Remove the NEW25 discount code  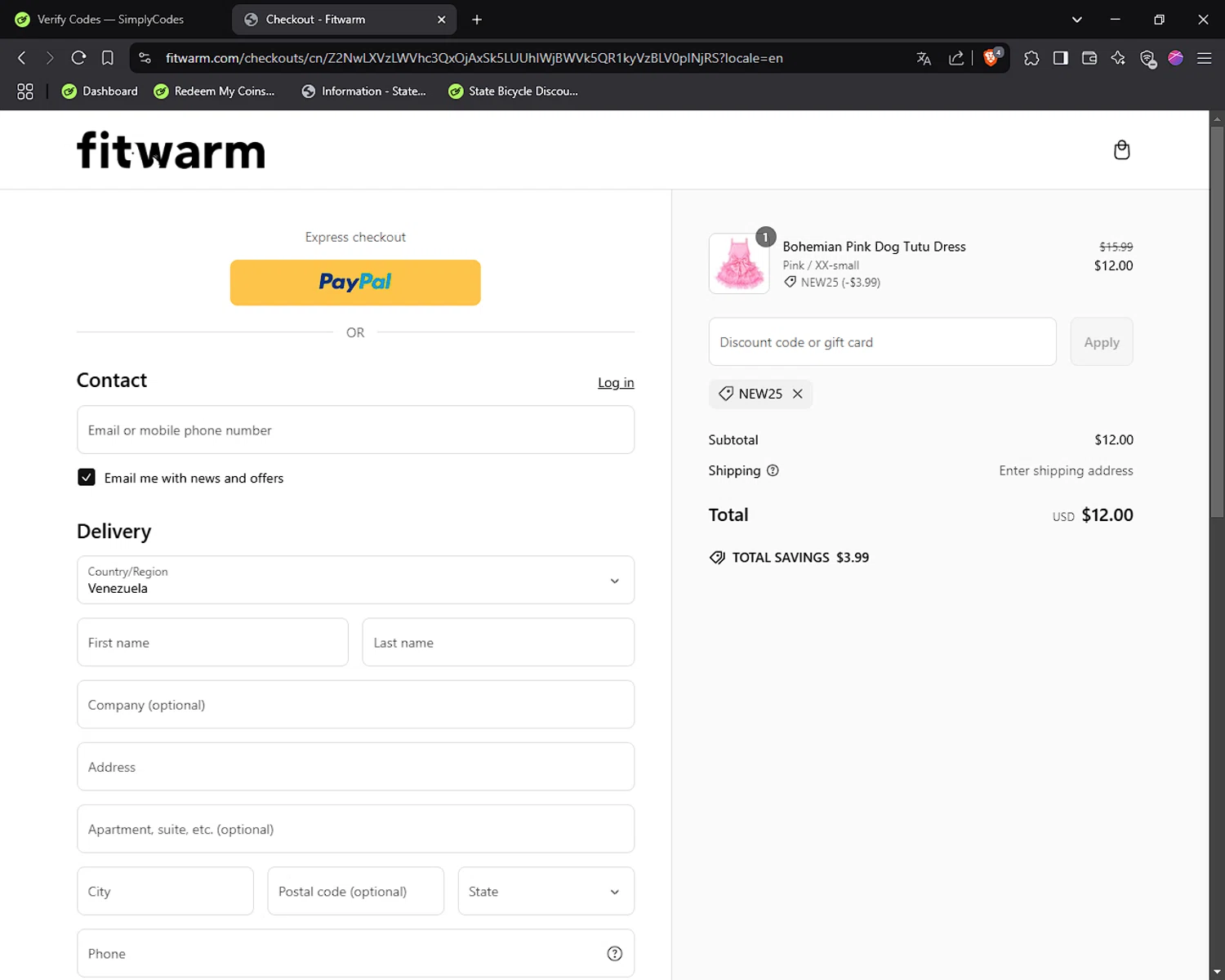point(798,394)
